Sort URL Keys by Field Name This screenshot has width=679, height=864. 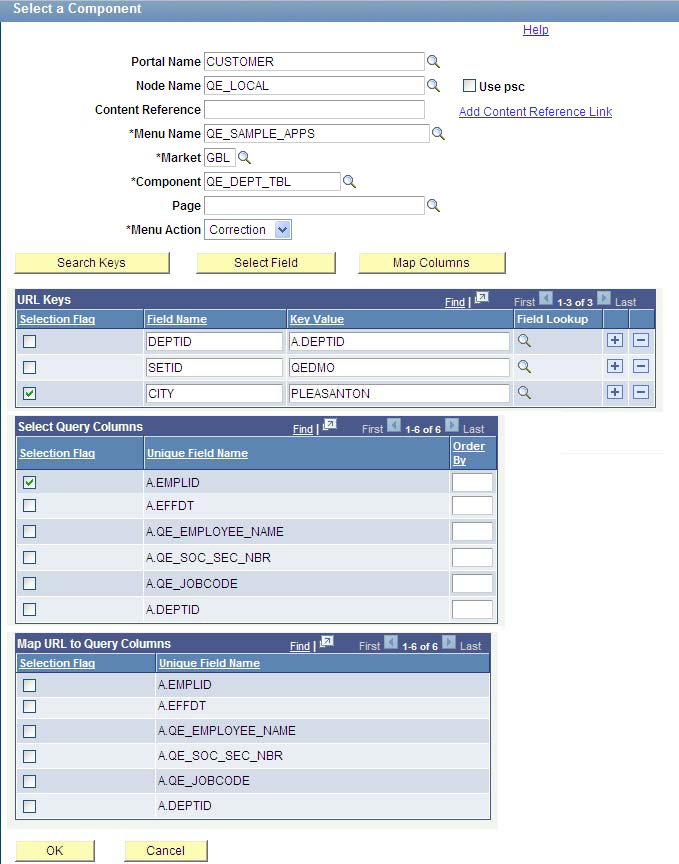pos(177,319)
